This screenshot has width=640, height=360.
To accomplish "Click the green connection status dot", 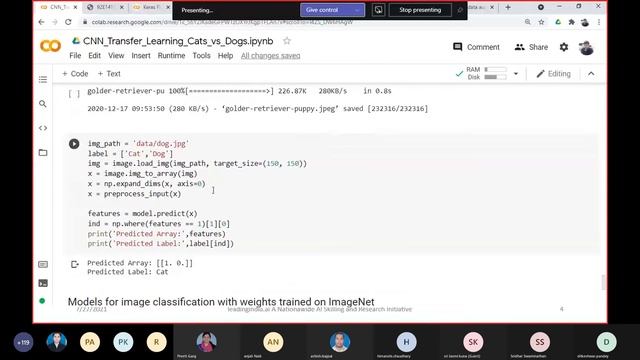I will point(42,301).
